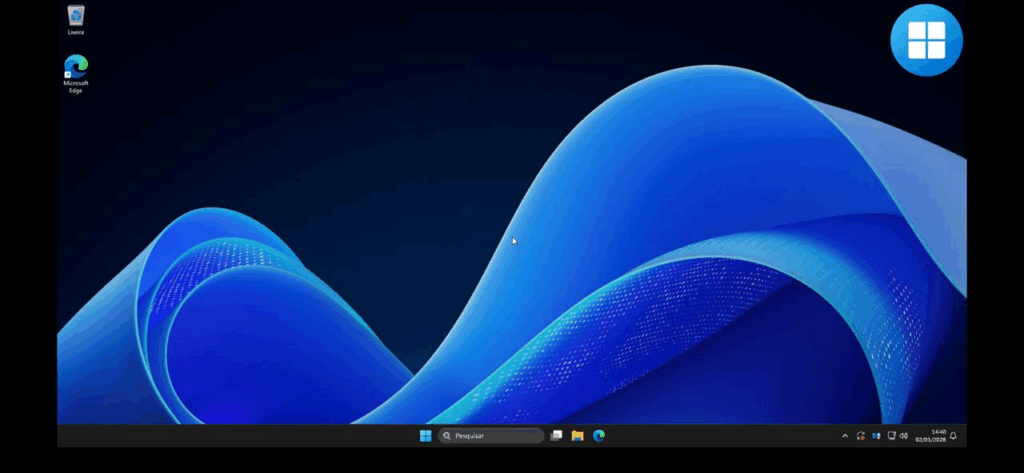Select the Lixeira recycle bin desktop icon
This screenshot has width=1024, height=473.
coord(76,15)
